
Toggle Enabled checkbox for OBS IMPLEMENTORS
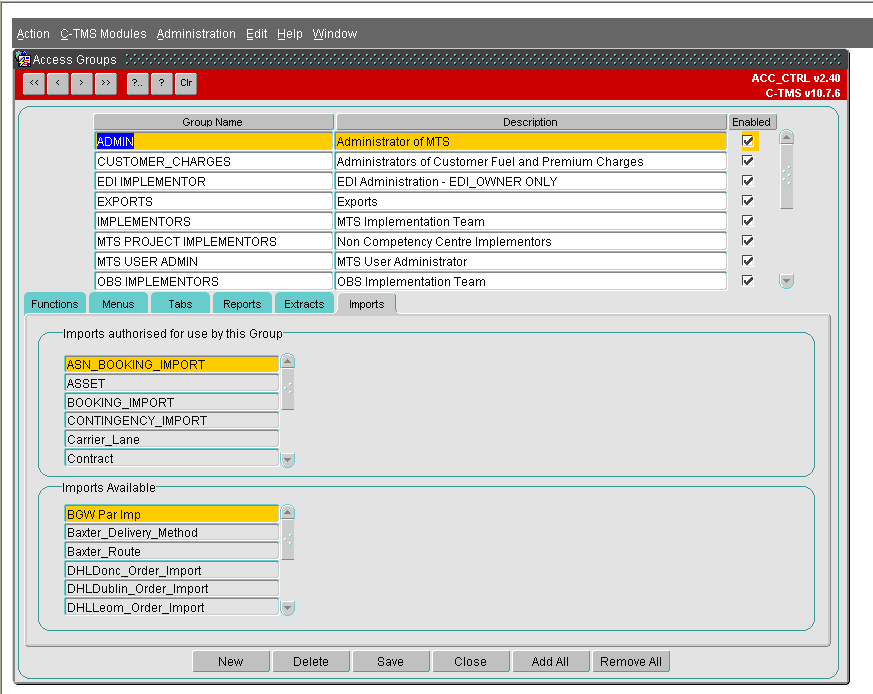748,281
